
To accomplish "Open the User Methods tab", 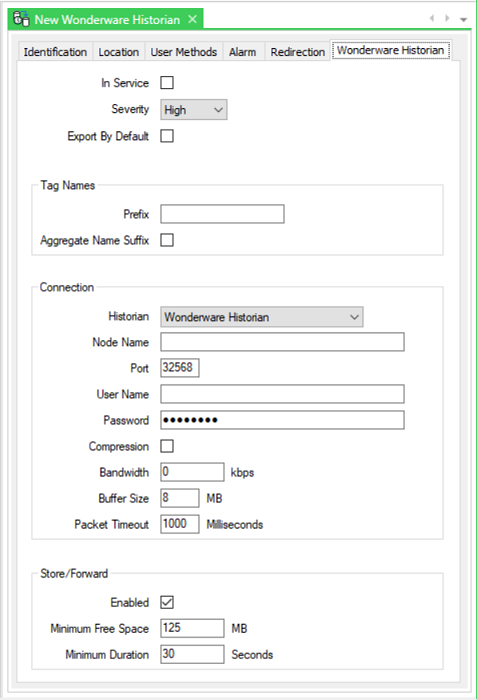I will (184, 52).
